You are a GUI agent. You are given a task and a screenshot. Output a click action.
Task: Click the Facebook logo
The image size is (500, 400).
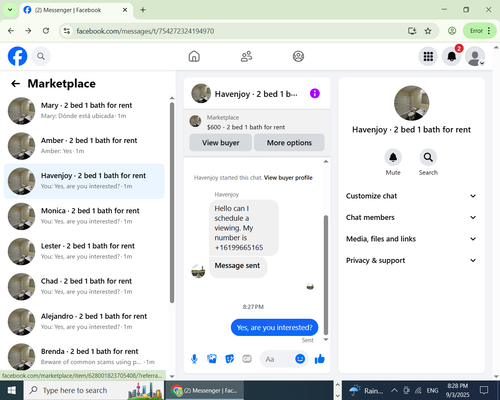(x=17, y=56)
